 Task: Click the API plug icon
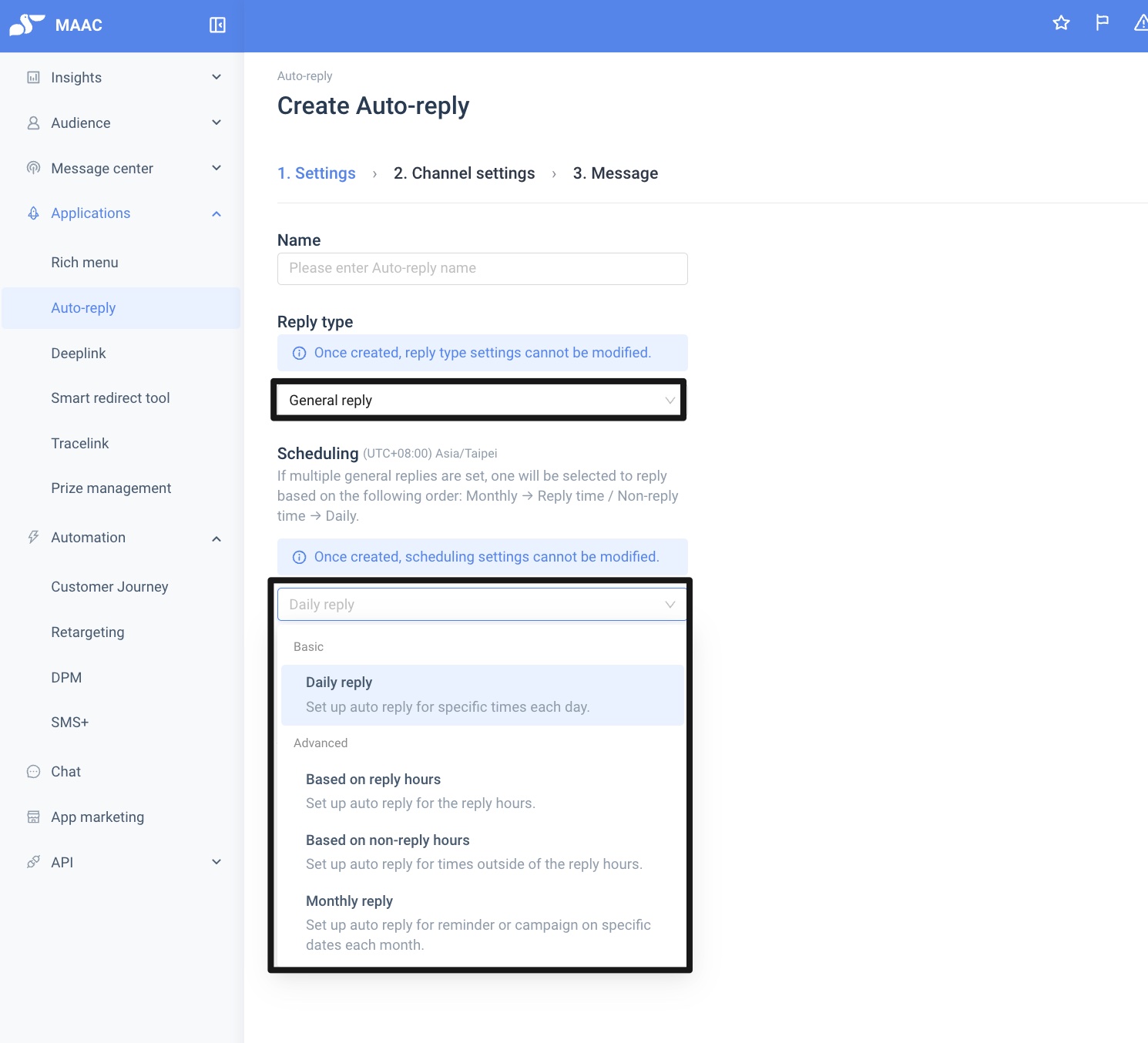point(33,862)
